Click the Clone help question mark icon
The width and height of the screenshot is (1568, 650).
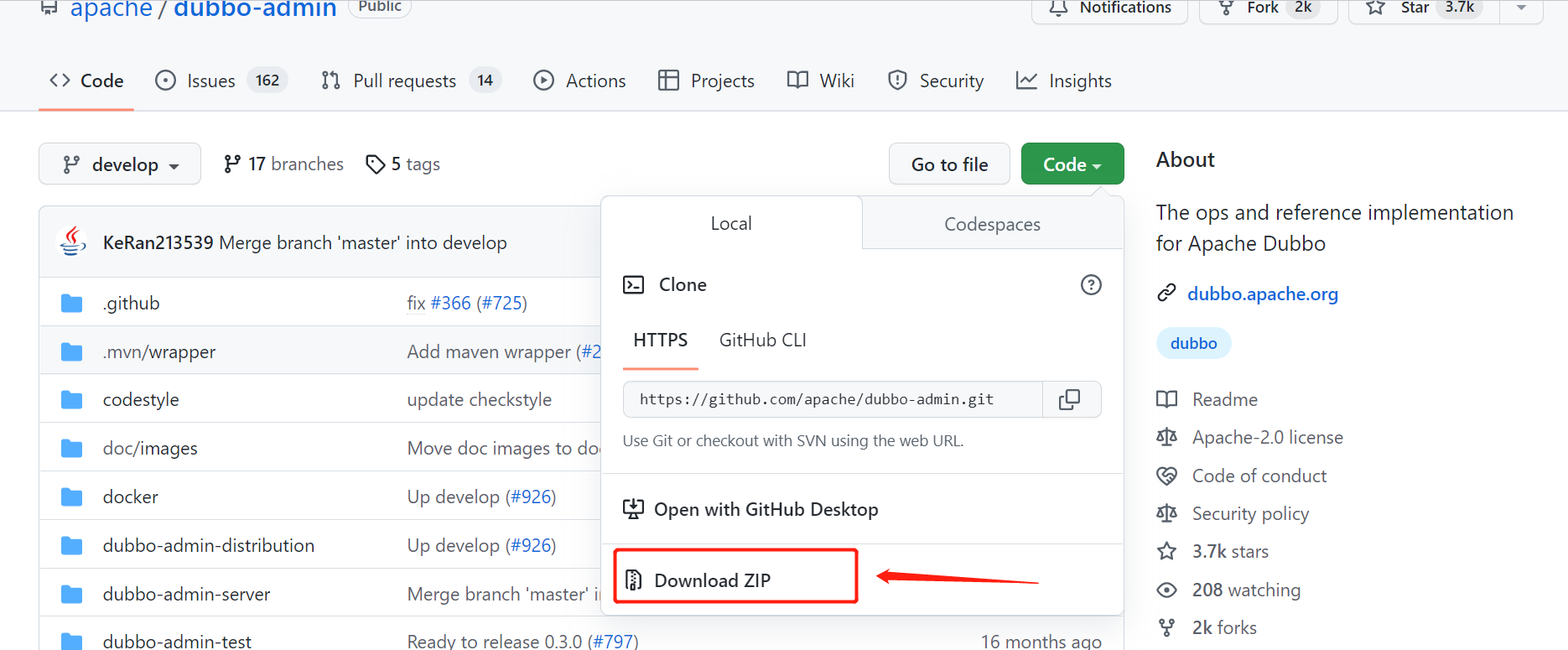(1091, 284)
